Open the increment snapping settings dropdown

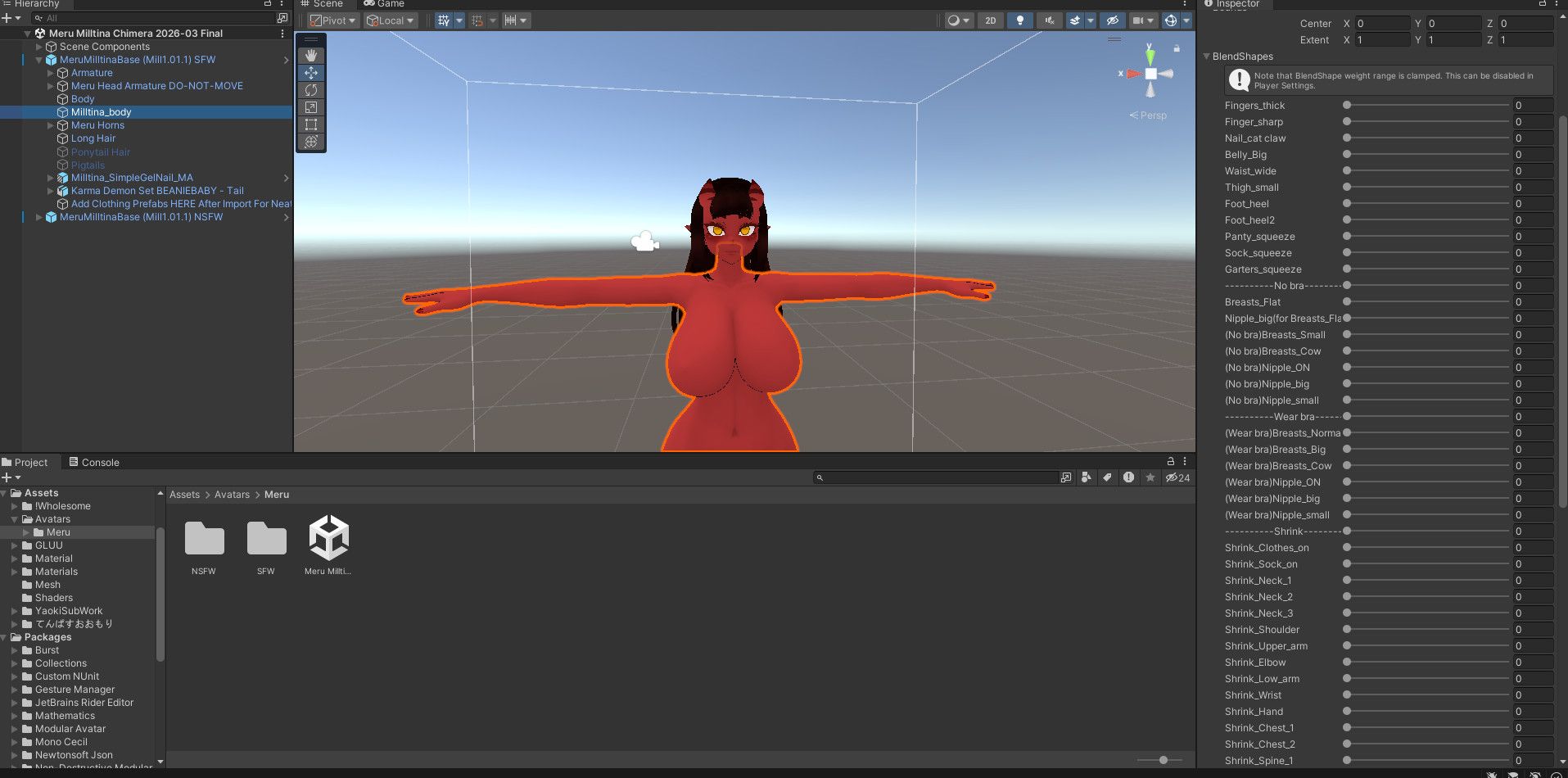tap(517, 20)
